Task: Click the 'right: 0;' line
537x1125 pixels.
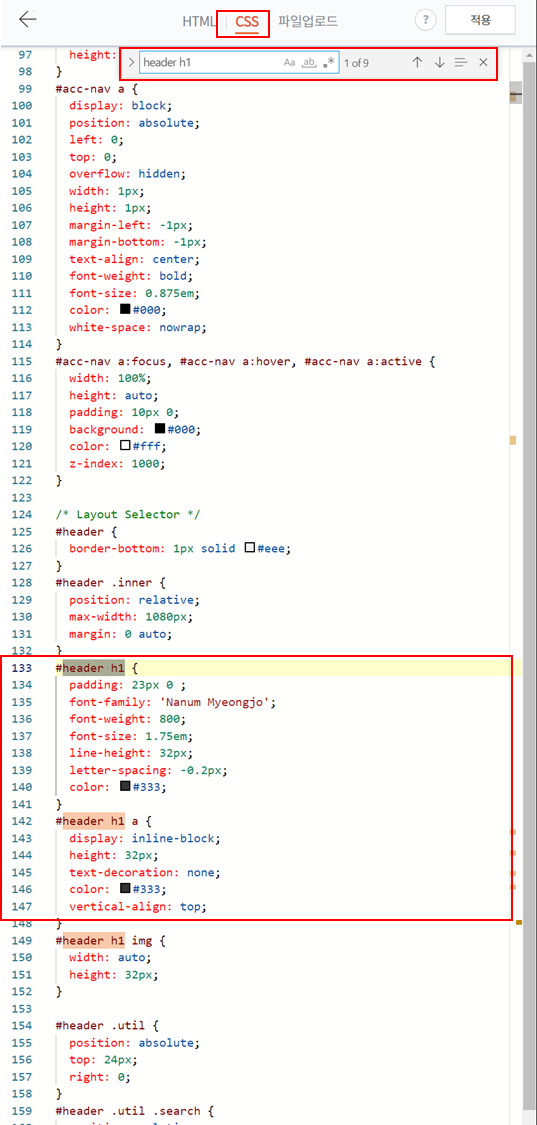Action: point(101,1076)
